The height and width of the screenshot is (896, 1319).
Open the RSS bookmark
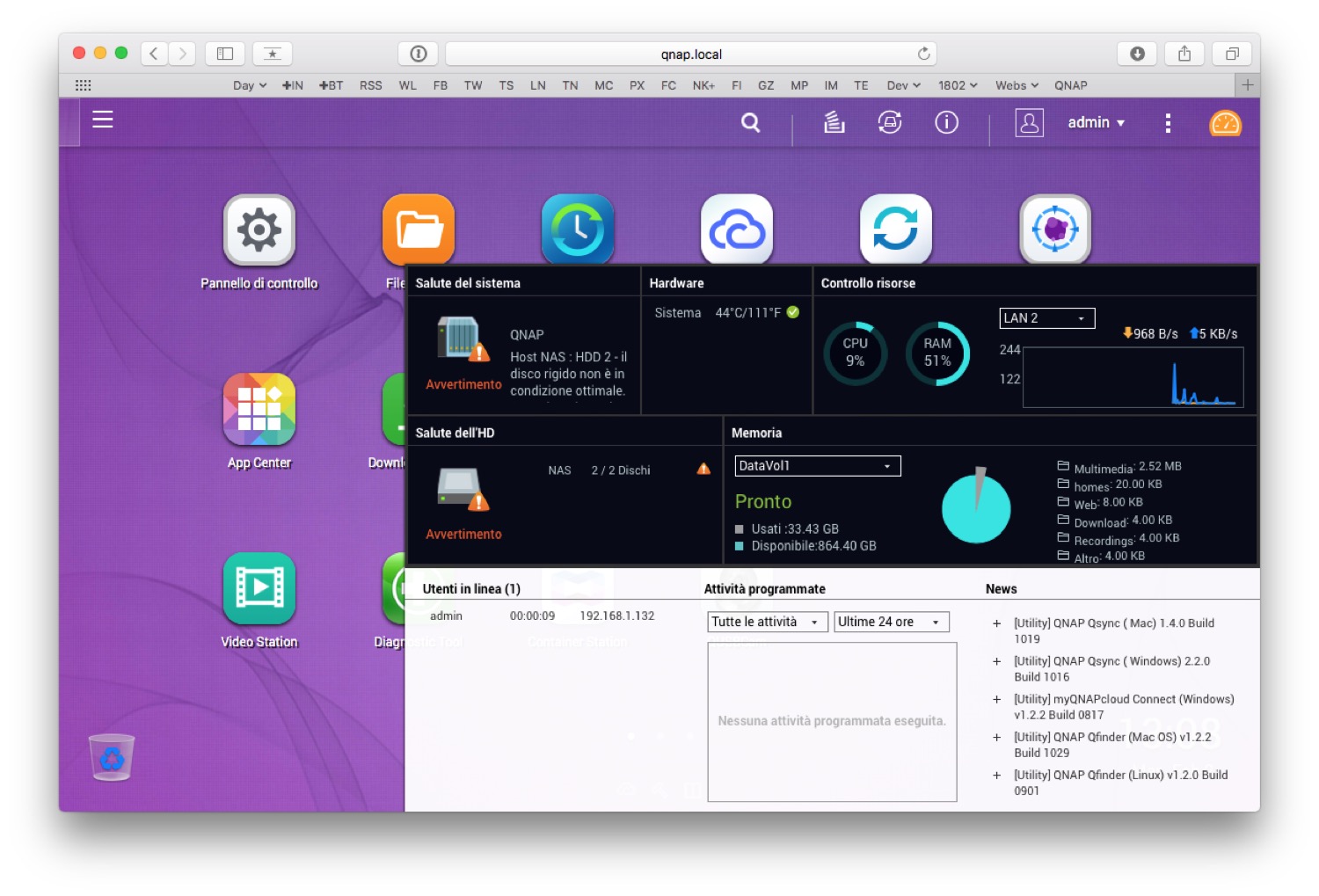tap(371, 85)
